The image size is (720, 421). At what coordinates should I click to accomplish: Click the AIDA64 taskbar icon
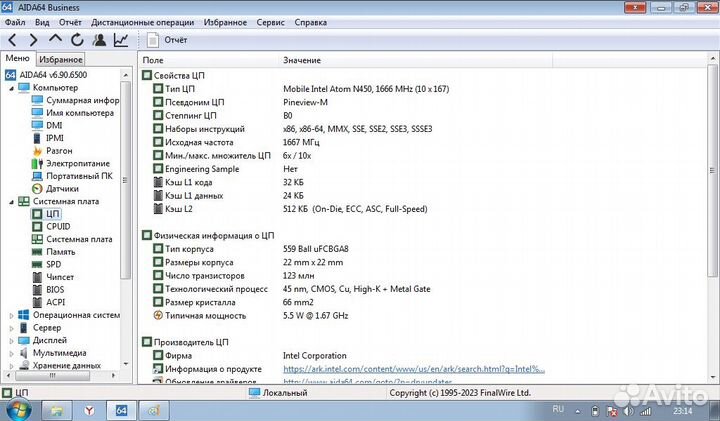121,410
